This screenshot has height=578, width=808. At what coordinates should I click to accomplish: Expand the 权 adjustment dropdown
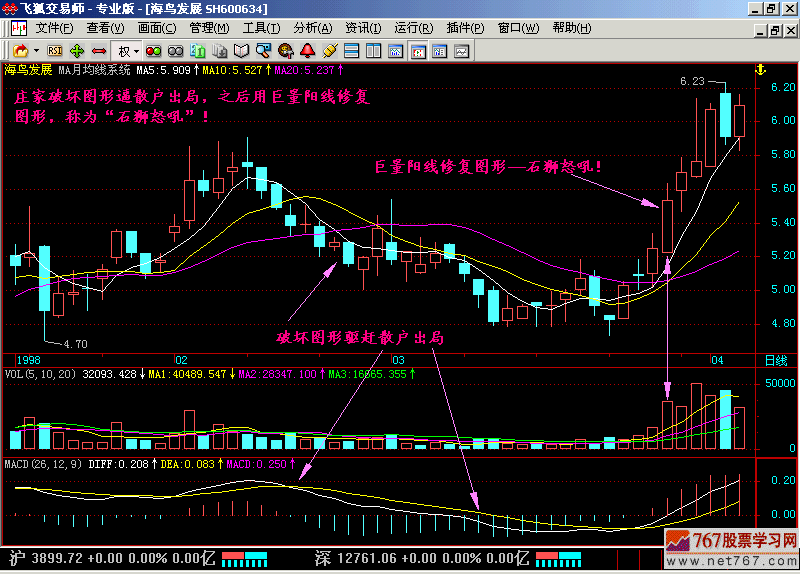136,50
